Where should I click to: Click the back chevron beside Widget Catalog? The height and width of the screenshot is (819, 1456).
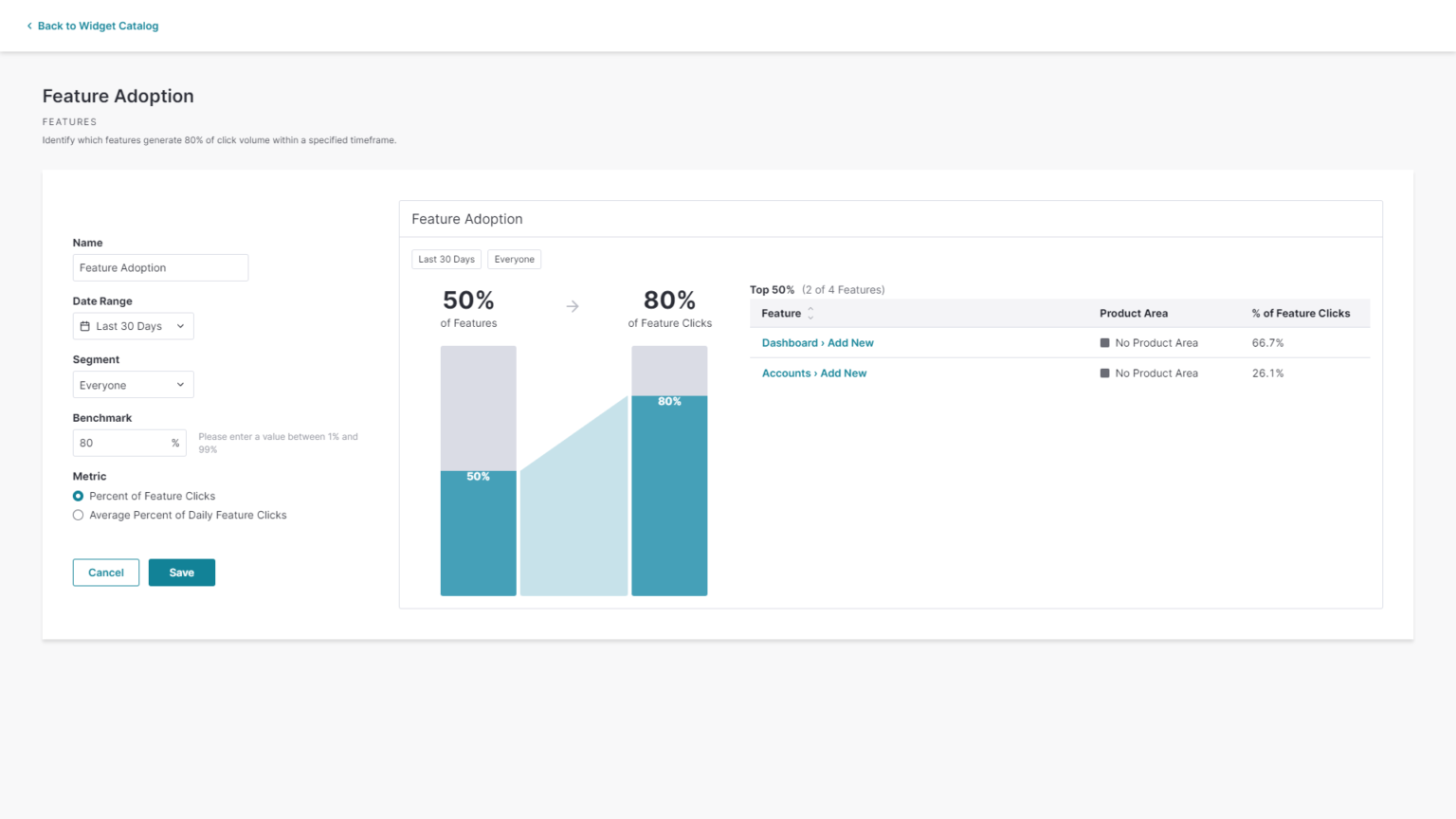(x=29, y=26)
